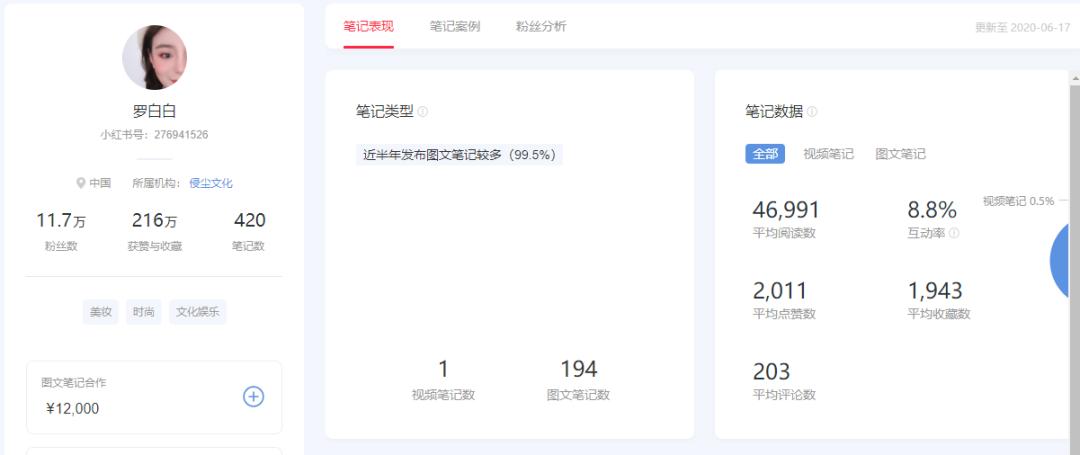Click the 图文笔记数 label
This screenshot has width=1080, height=455.
click(579, 395)
